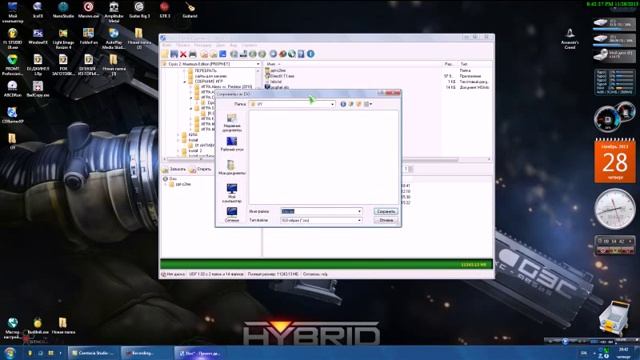Click the blue floppy Save icon in toolbar

tap(174, 54)
